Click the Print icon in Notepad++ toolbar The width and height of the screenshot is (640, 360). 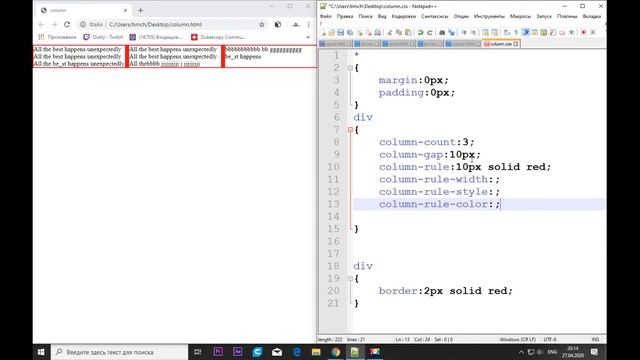coord(378,33)
